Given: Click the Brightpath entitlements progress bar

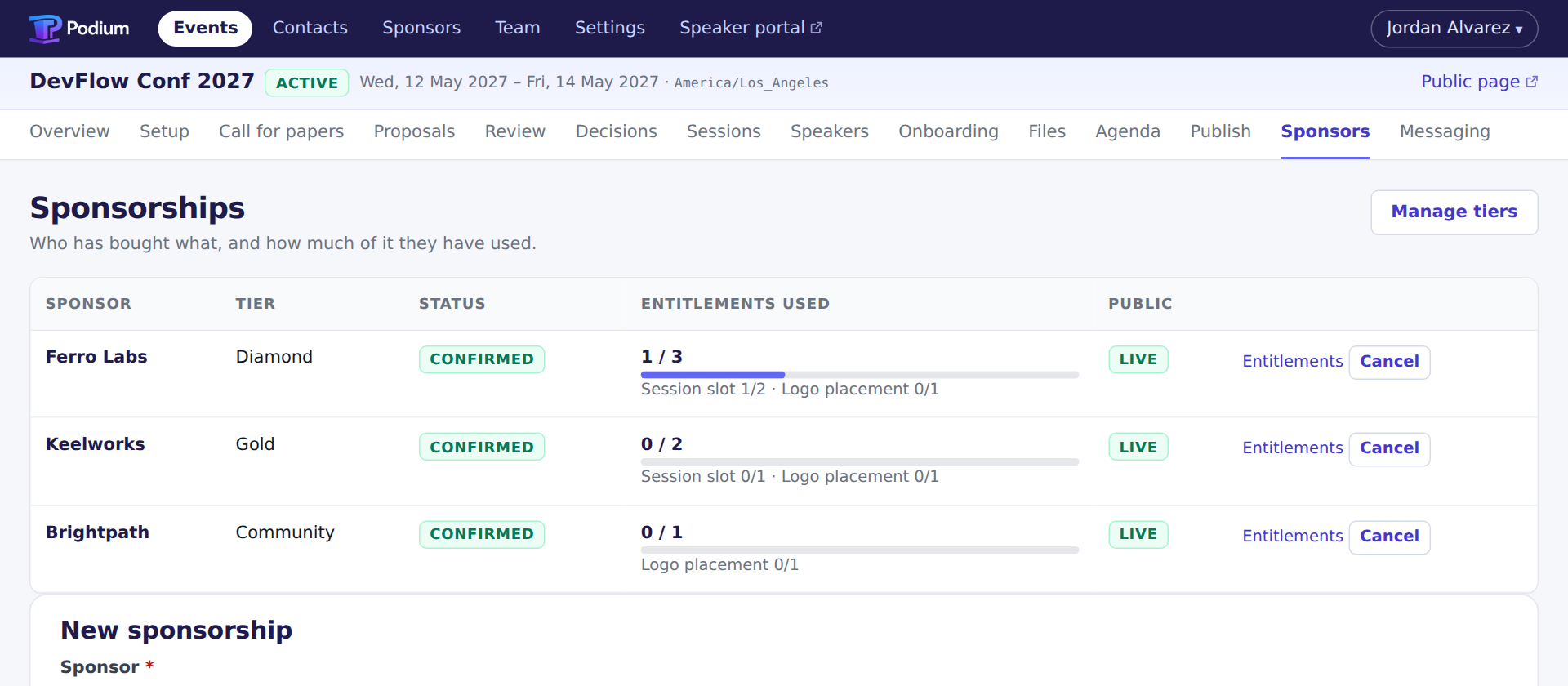Looking at the screenshot, I should [x=860, y=550].
